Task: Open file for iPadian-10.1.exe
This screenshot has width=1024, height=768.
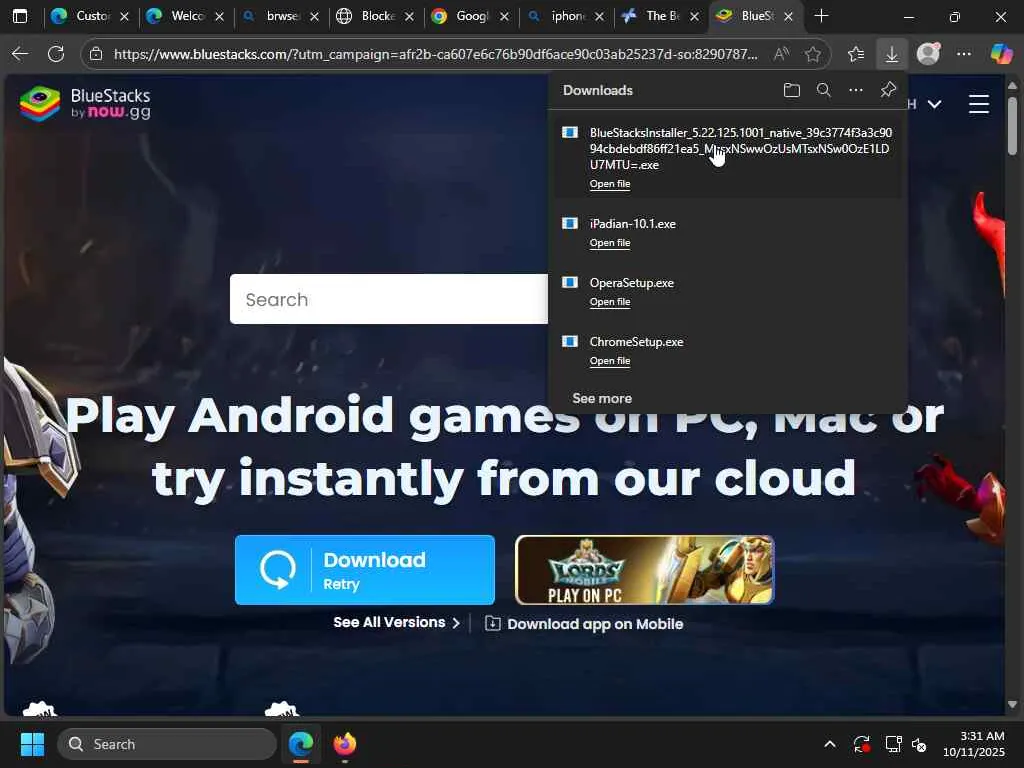Action: tap(610, 242)
